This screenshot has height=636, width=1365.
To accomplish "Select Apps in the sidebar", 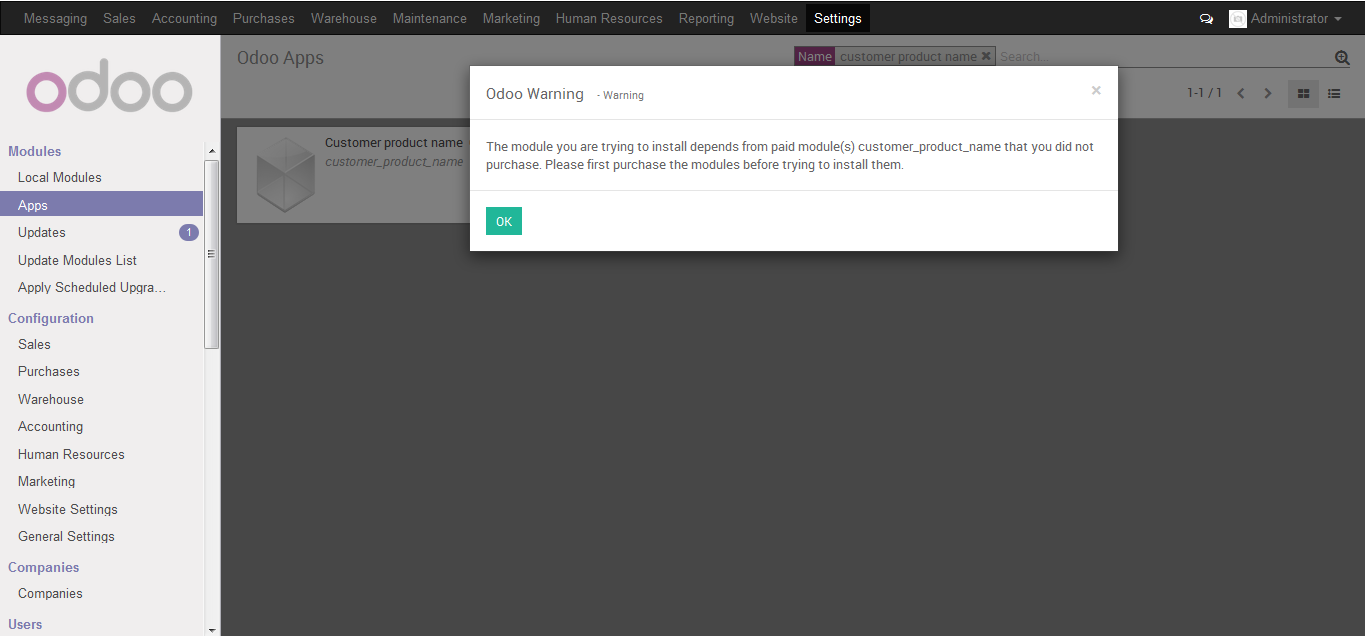I will tap(101, 205).
